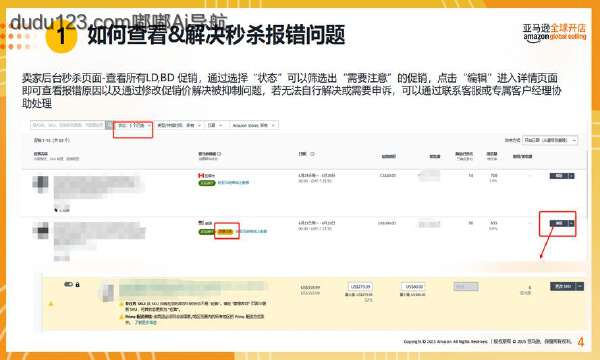The height and width of the screenshot is (360, 600).
Task: Expand the arrow next to first row edit button
Action: click(572, 176)
